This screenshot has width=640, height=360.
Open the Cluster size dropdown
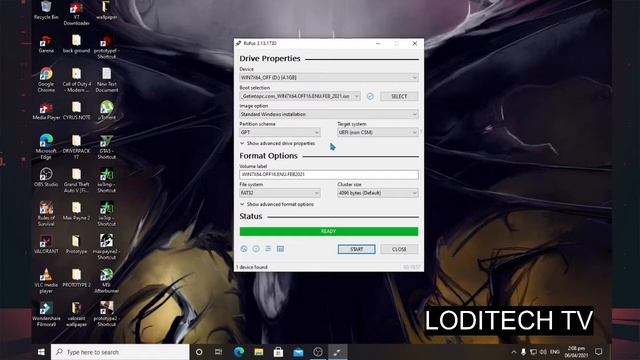(378, 193)
